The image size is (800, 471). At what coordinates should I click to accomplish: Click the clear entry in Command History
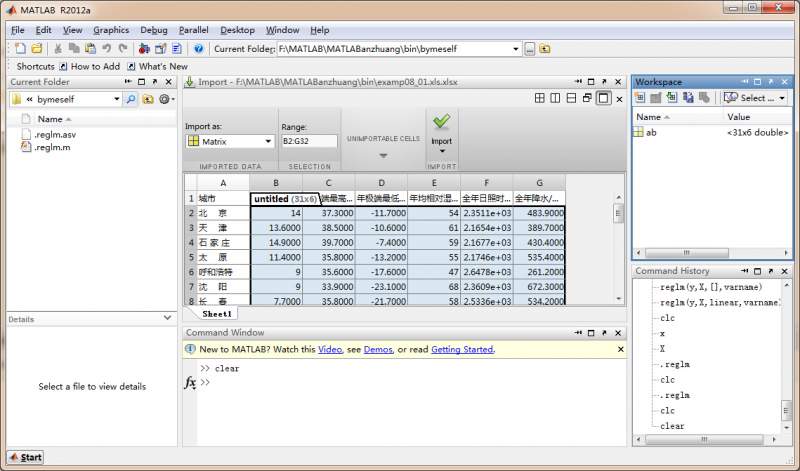[672, 426]
